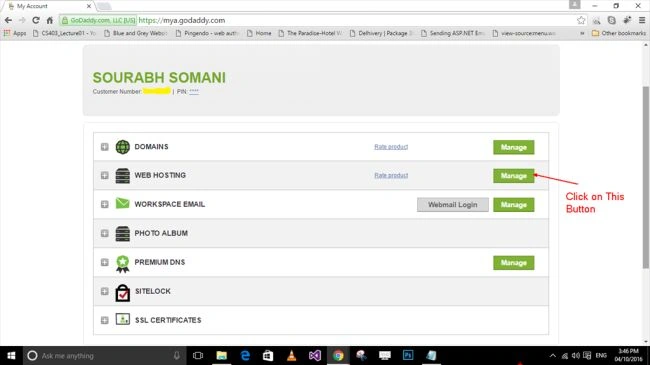Screen dimensions: 650x365
Task: Open the Apps shortcut in bookmarks bar
Action: coord(15,33)
